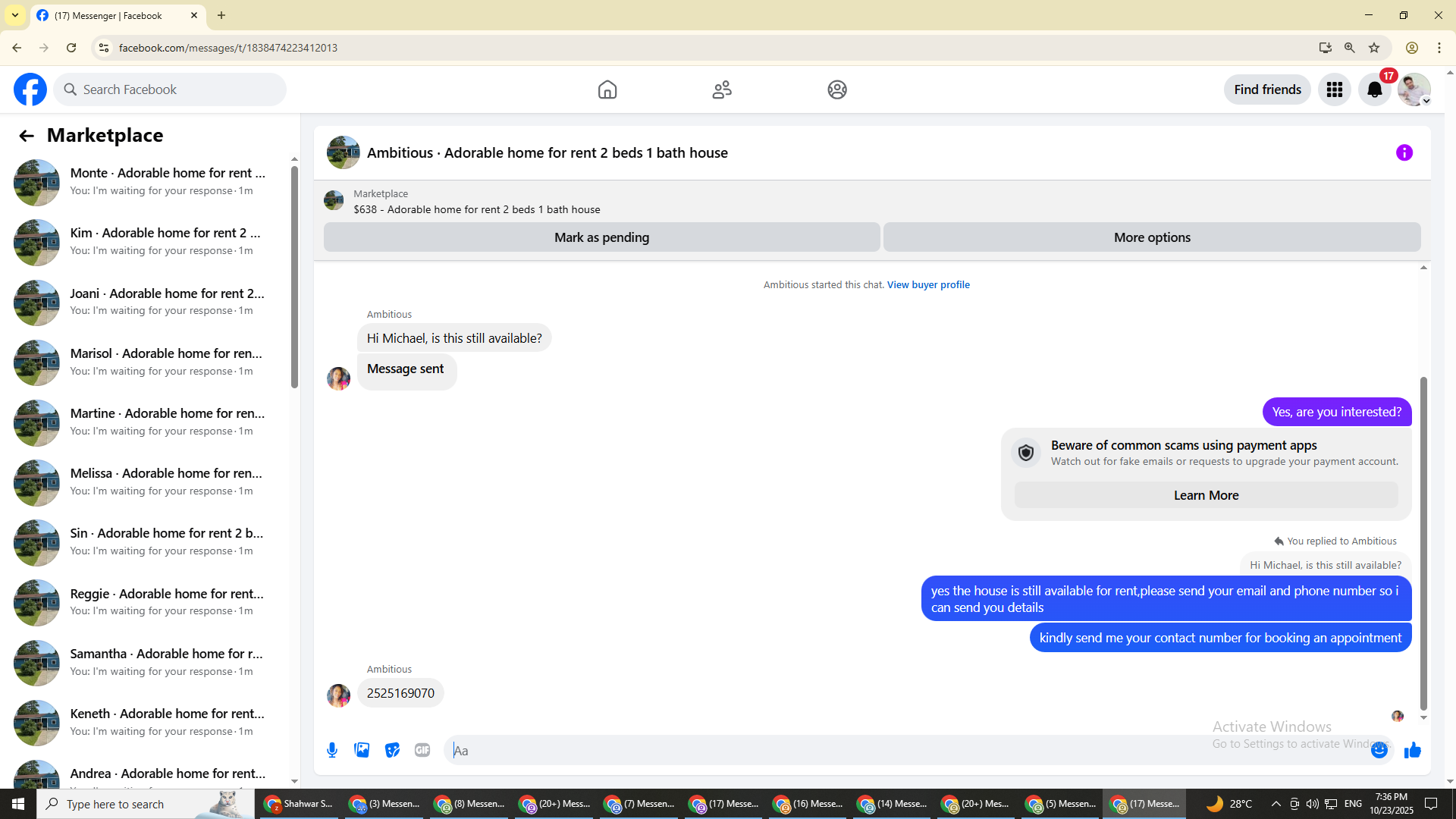Screen dimensions: 1456x819
Task: Open the sticker picker icon
Action: [x=392, y=750]
